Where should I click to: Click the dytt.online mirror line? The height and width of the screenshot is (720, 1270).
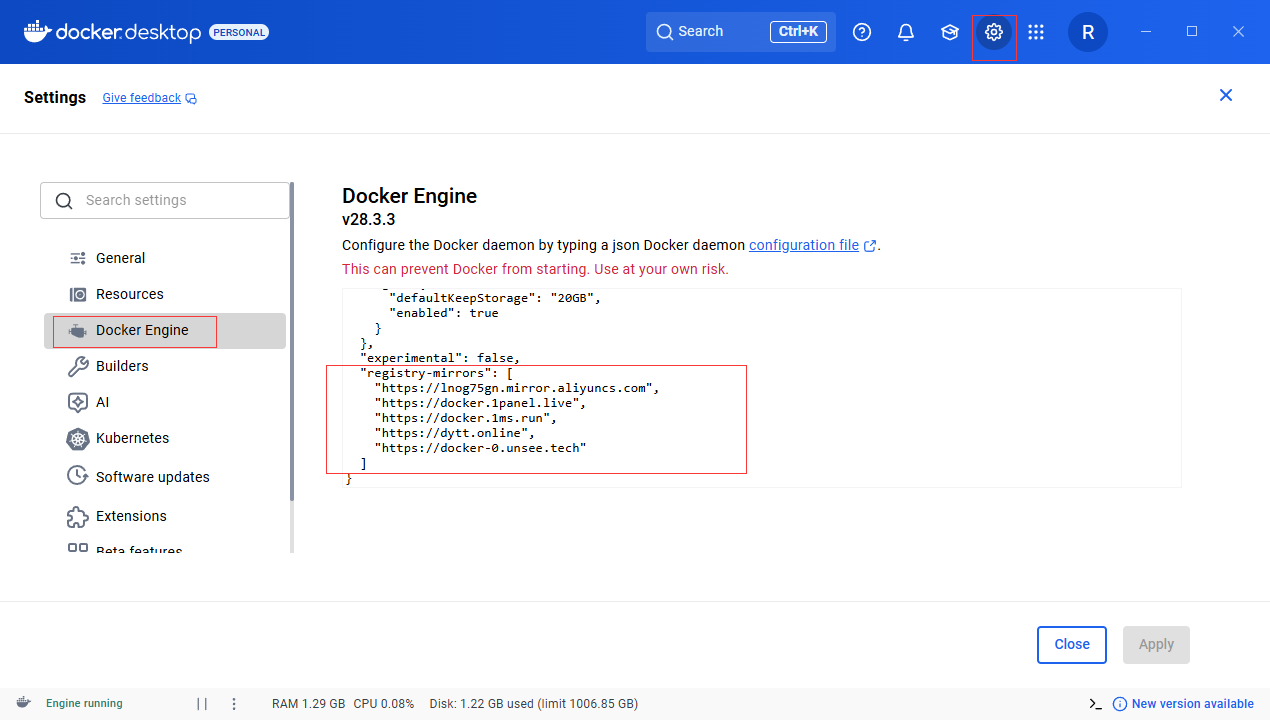(x=454, y=433)
